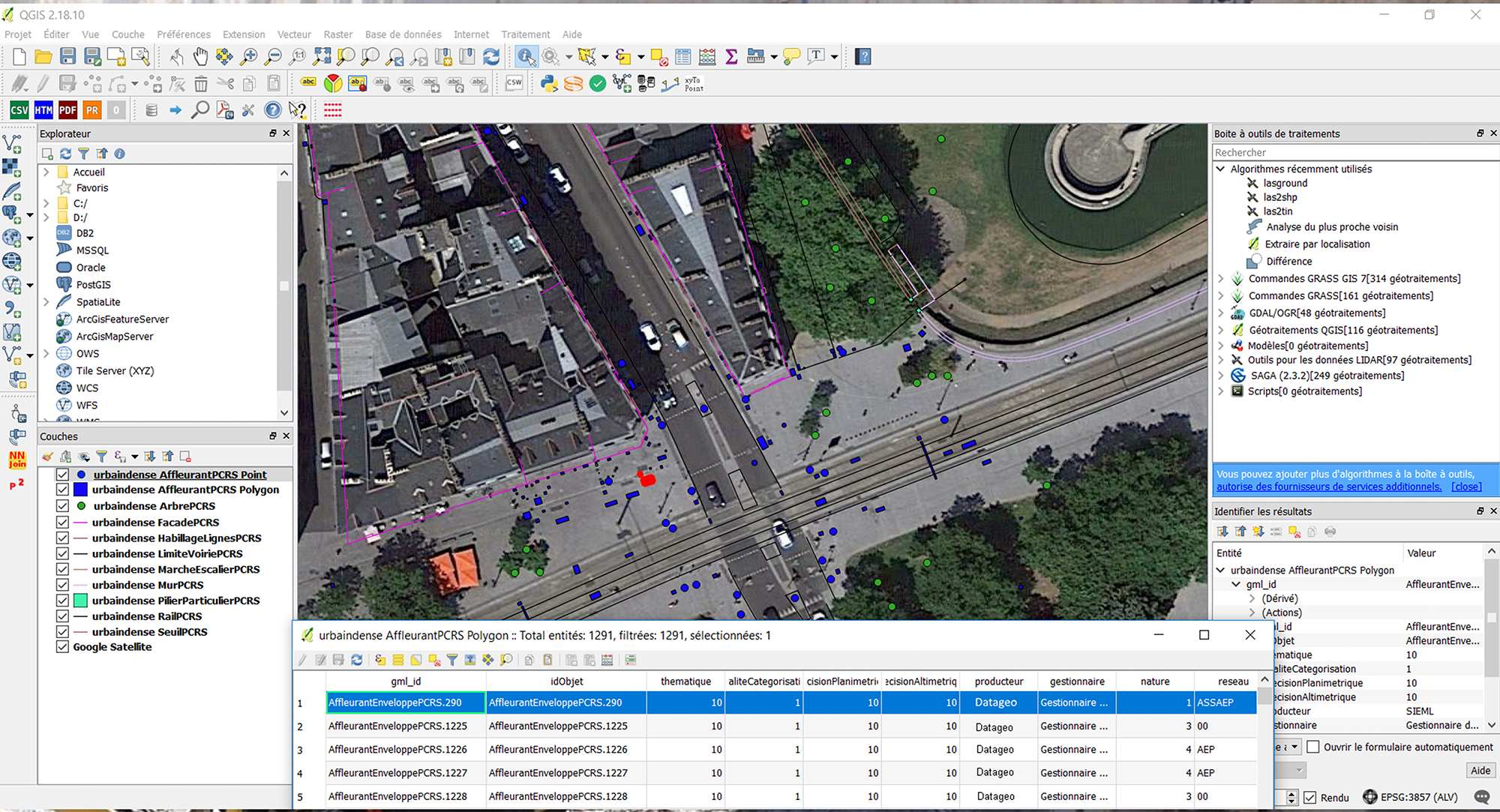
Task: Expand the SpatiaLite browser item
Action: pos(46,302)
